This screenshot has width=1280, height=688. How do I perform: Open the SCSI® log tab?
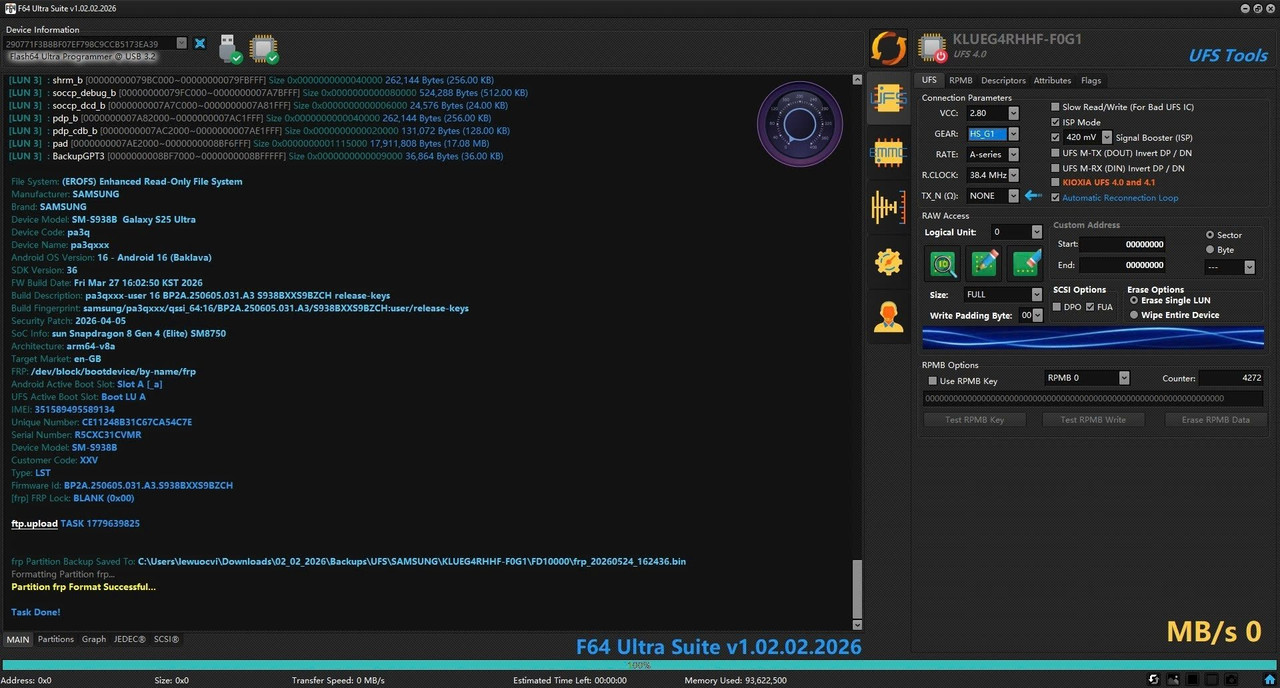(x=166, y=639)
